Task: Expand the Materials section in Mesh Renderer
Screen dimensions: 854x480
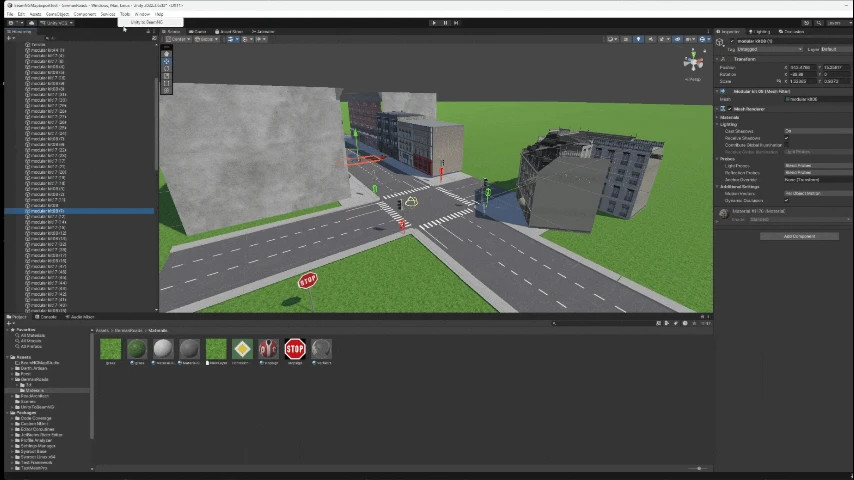Action: pyautogui.click(x=717, y=117)
